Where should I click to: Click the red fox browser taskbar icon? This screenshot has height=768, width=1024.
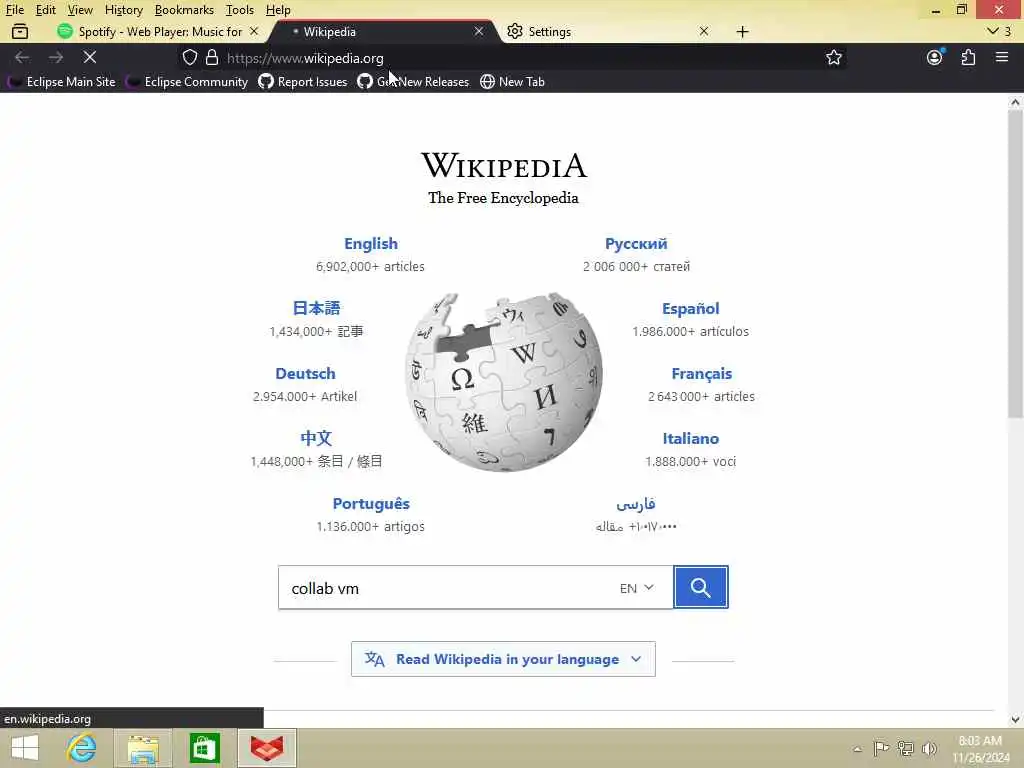click(x=266, y=748)
